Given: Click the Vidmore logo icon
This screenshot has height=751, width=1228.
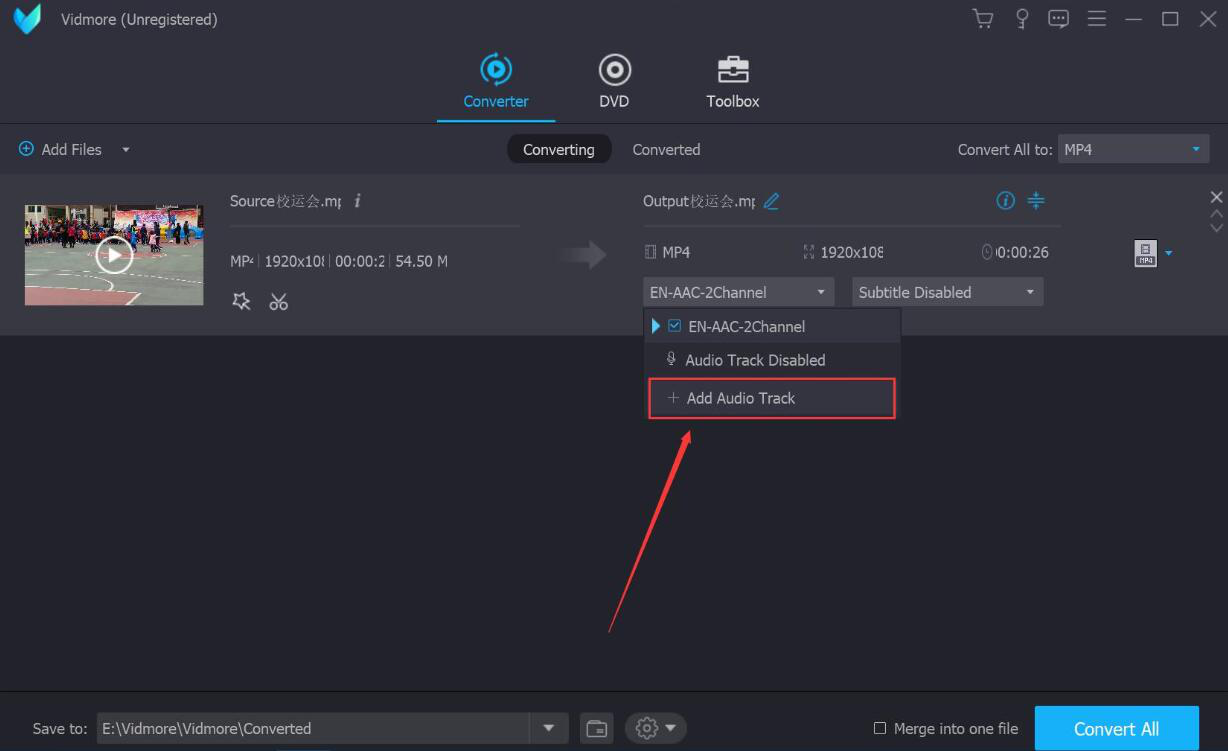Looking at the screenshot, I should [x=27, y=19].
